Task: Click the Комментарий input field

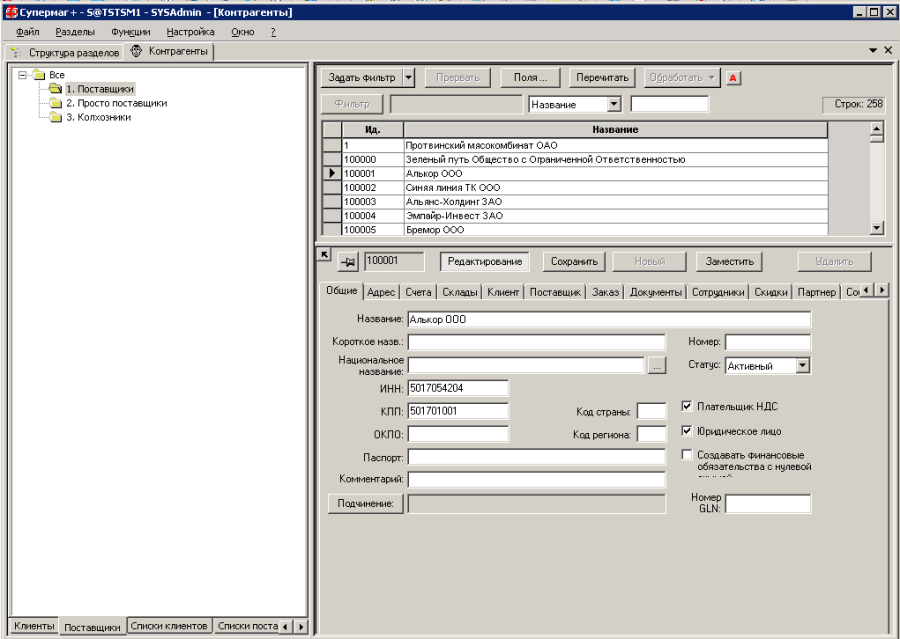Action: (537, 479)
